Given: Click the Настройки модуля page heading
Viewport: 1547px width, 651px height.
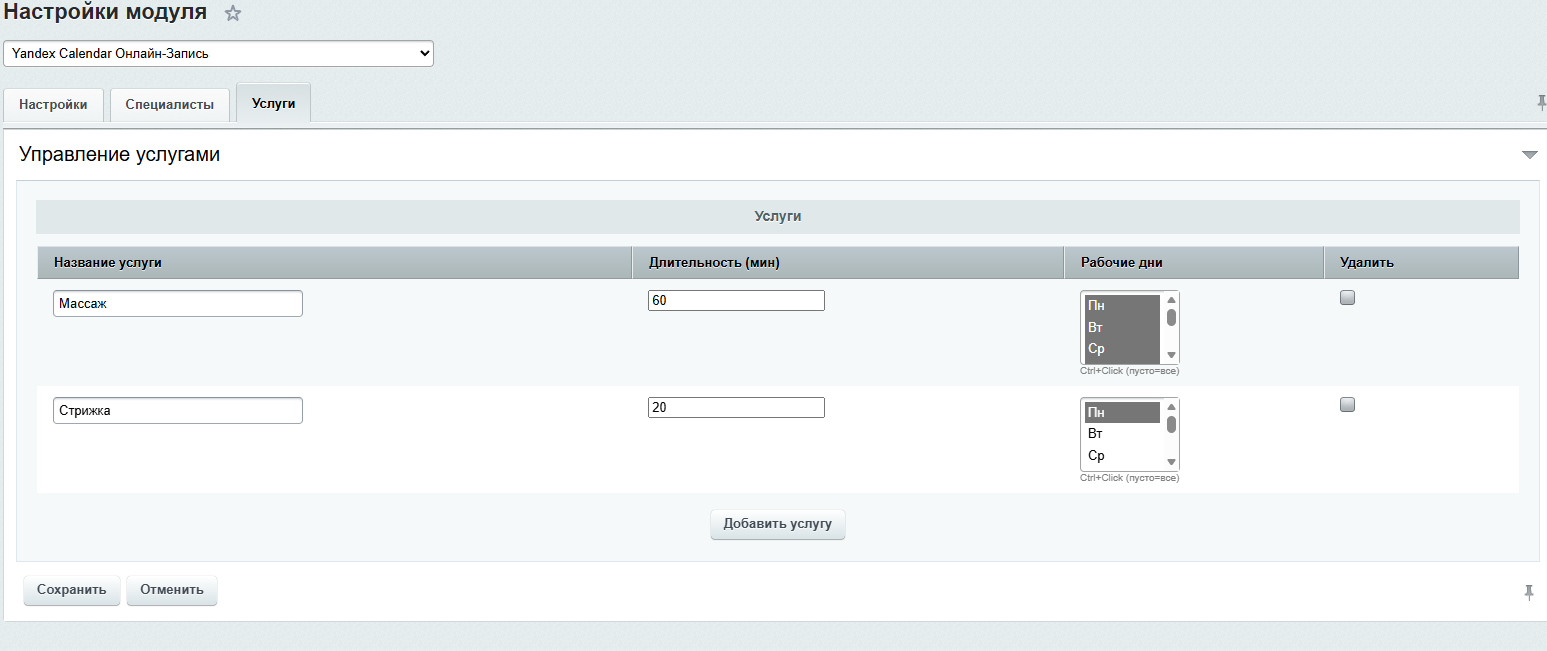Looking at the screenshot, I should click(x=105, y=13).
